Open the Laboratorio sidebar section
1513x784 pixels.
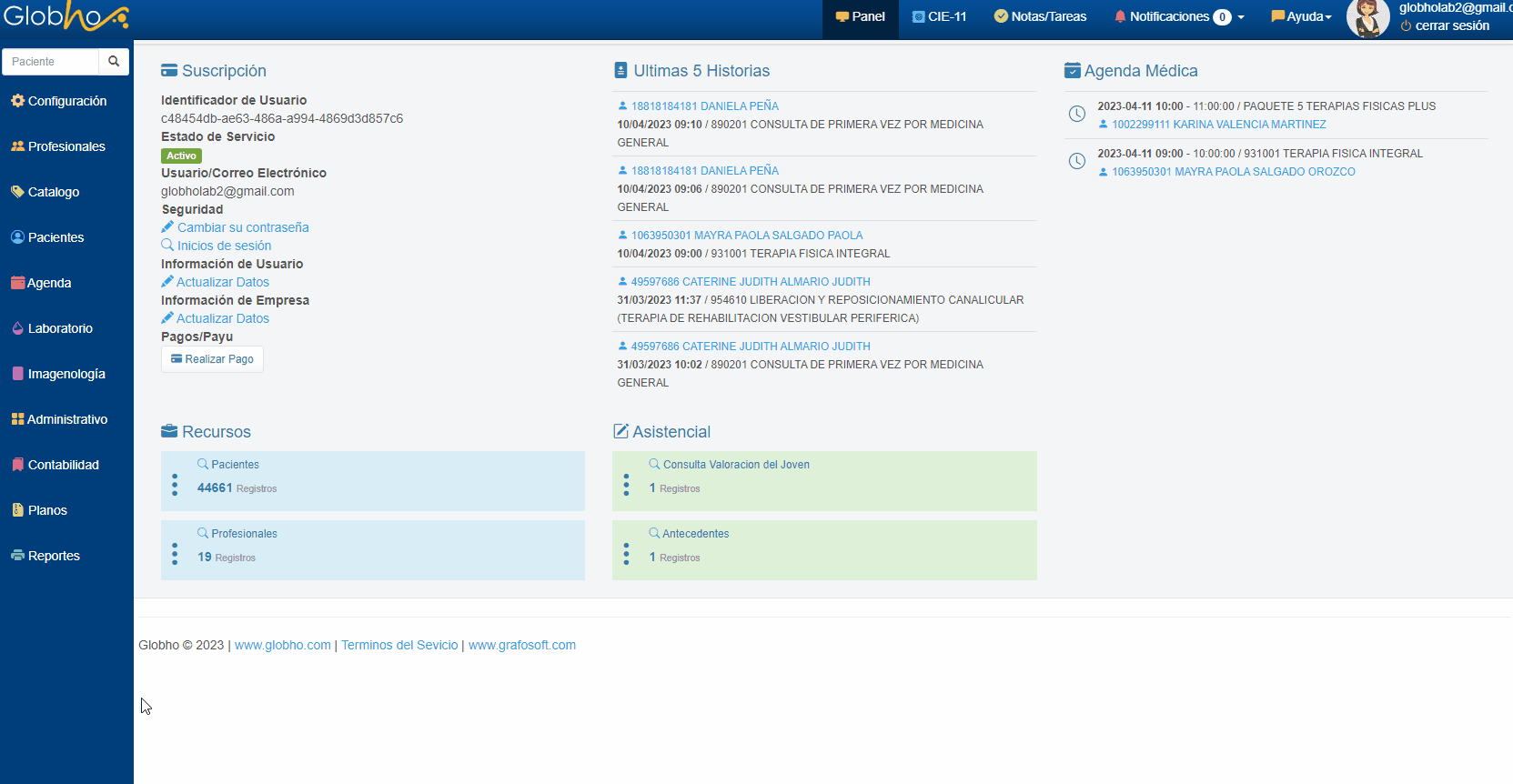pyautogui.click(x=60, y=328)
